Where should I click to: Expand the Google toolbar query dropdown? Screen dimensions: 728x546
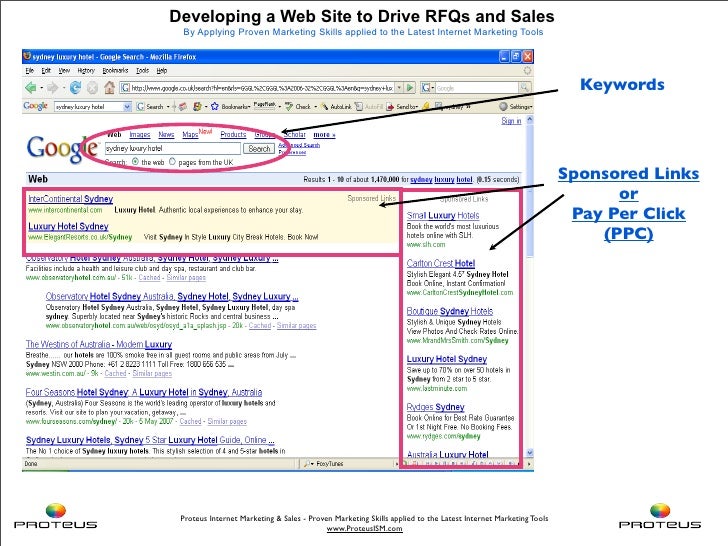tap(127, 107)
